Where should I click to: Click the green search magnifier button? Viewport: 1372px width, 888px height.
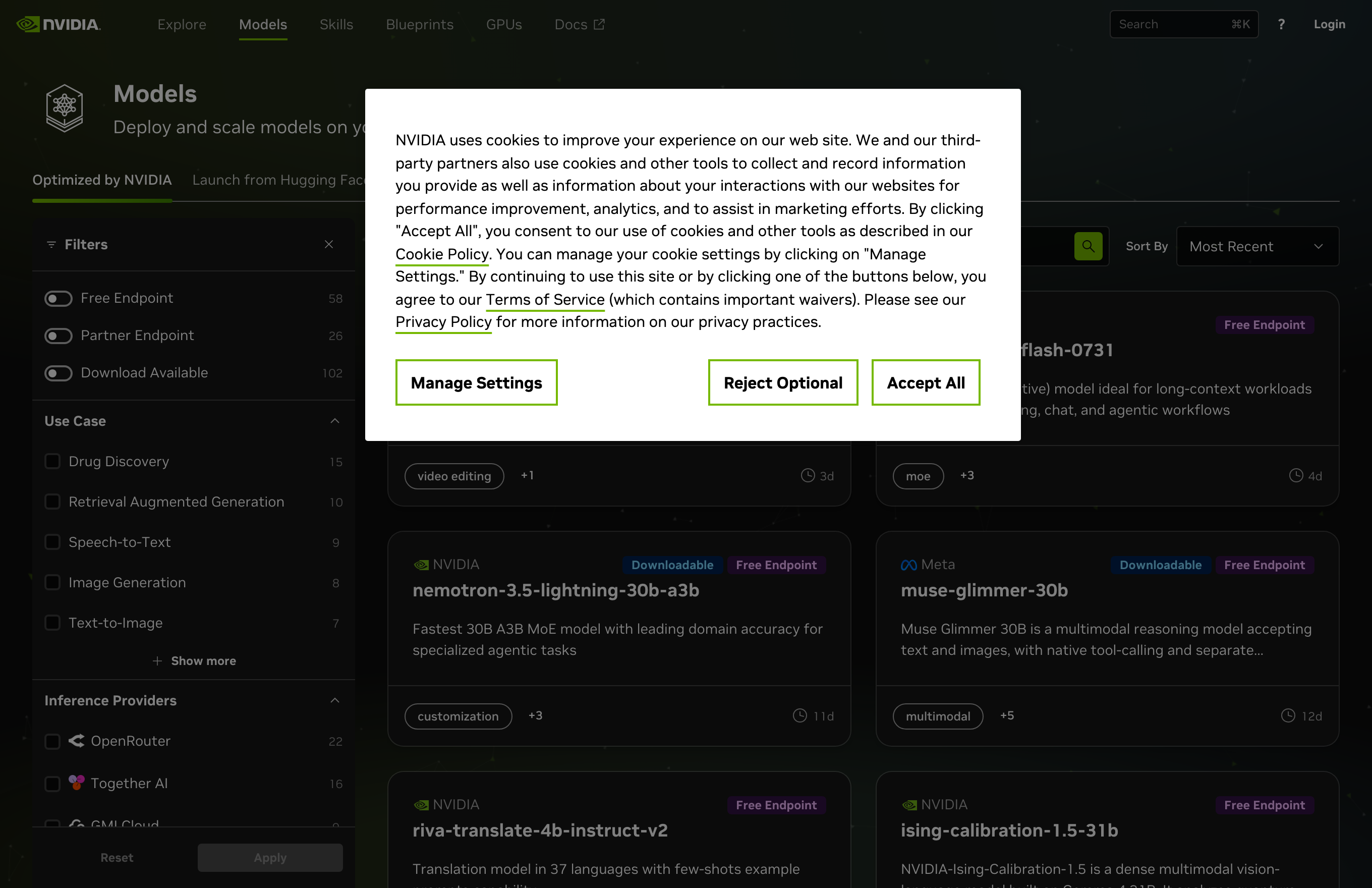click(1088, 246)
